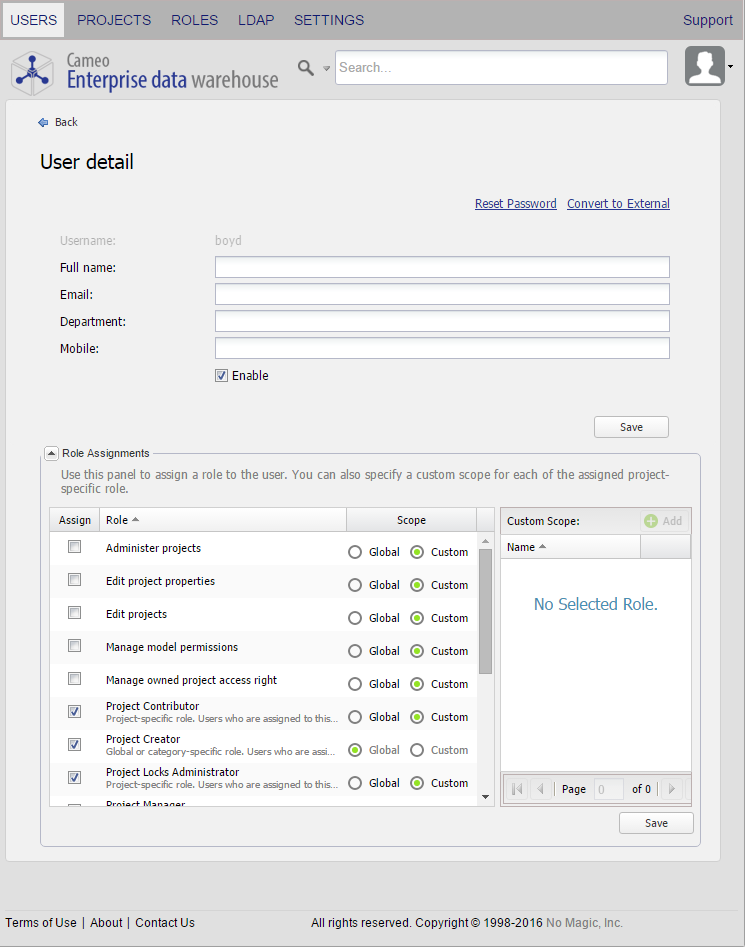Click the search magnifier icon
This screenshot has width=745, height=947.
tap(306, 67)
